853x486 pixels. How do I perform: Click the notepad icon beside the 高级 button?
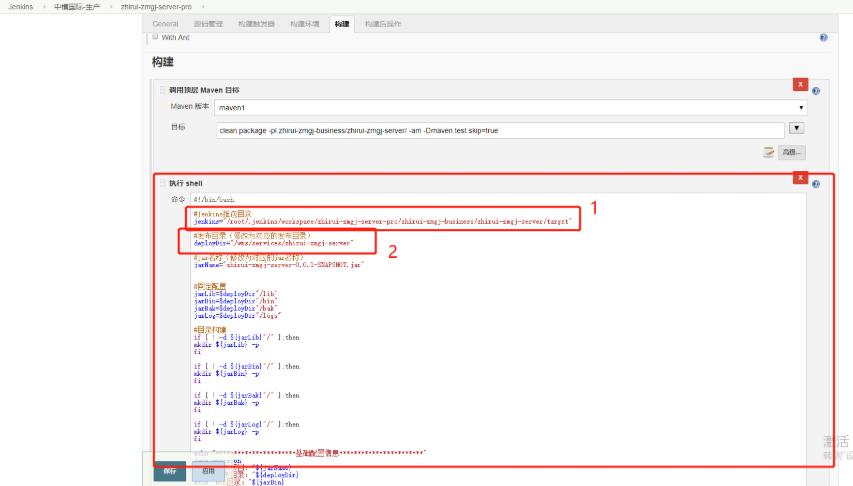click(x=768, y=152)
